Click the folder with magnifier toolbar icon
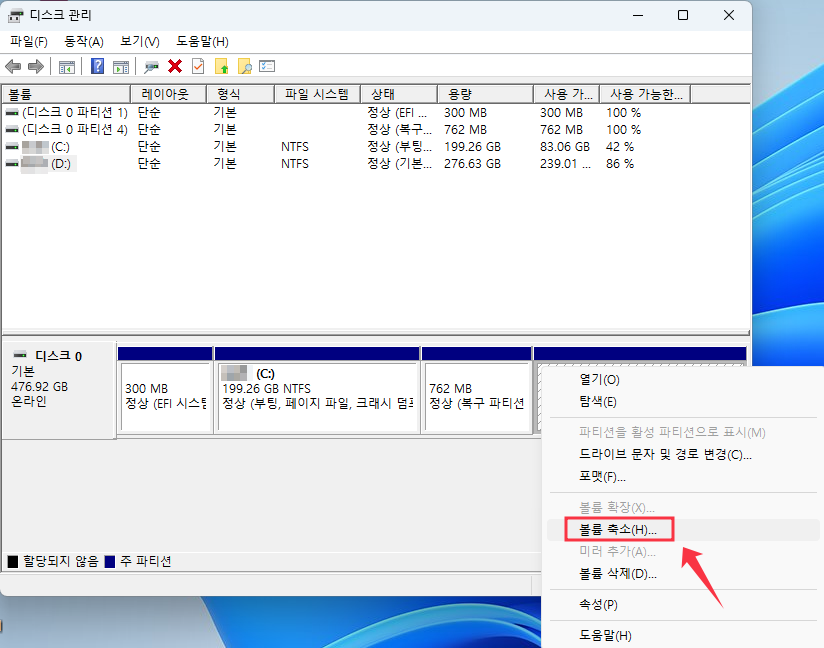This screenshot has height=648, width=824. coord(245,66)
